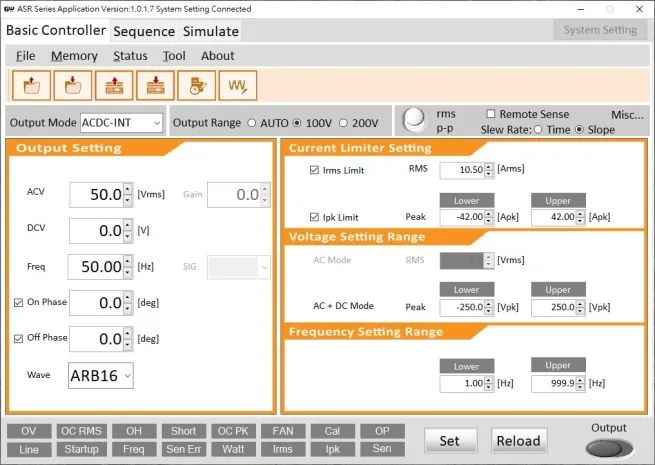
Task: Enable Remote Sense checkbox
Action: 491,114
